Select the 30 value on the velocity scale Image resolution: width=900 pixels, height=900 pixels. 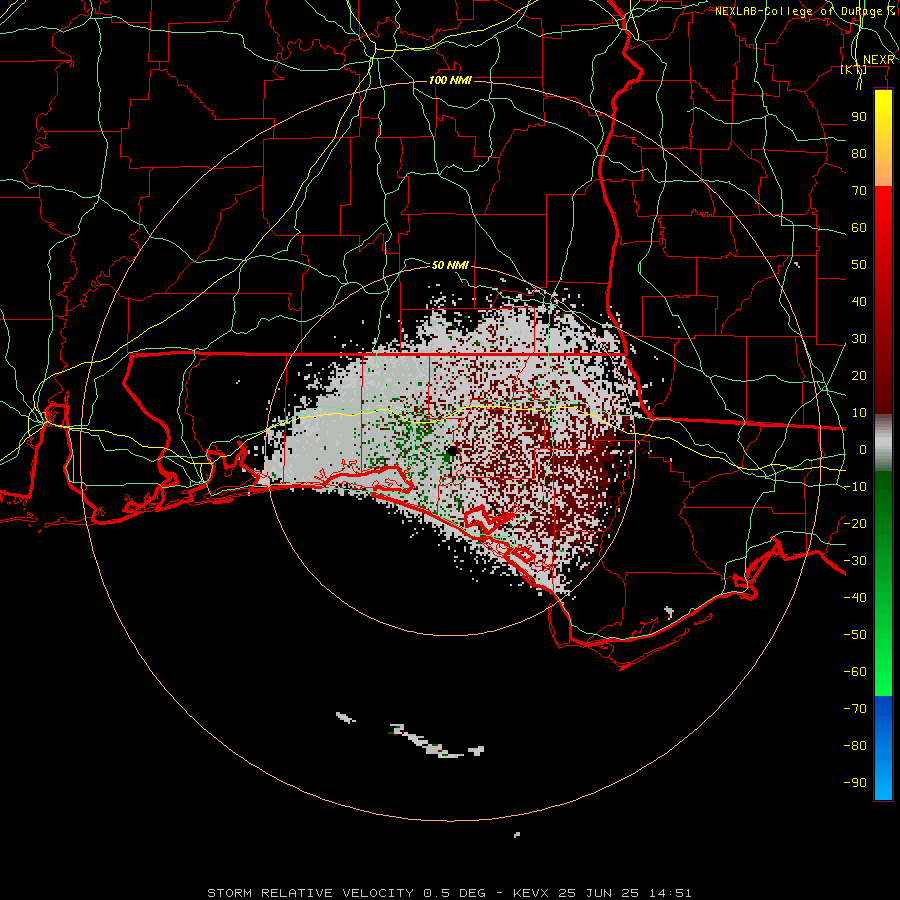(859, 339)
